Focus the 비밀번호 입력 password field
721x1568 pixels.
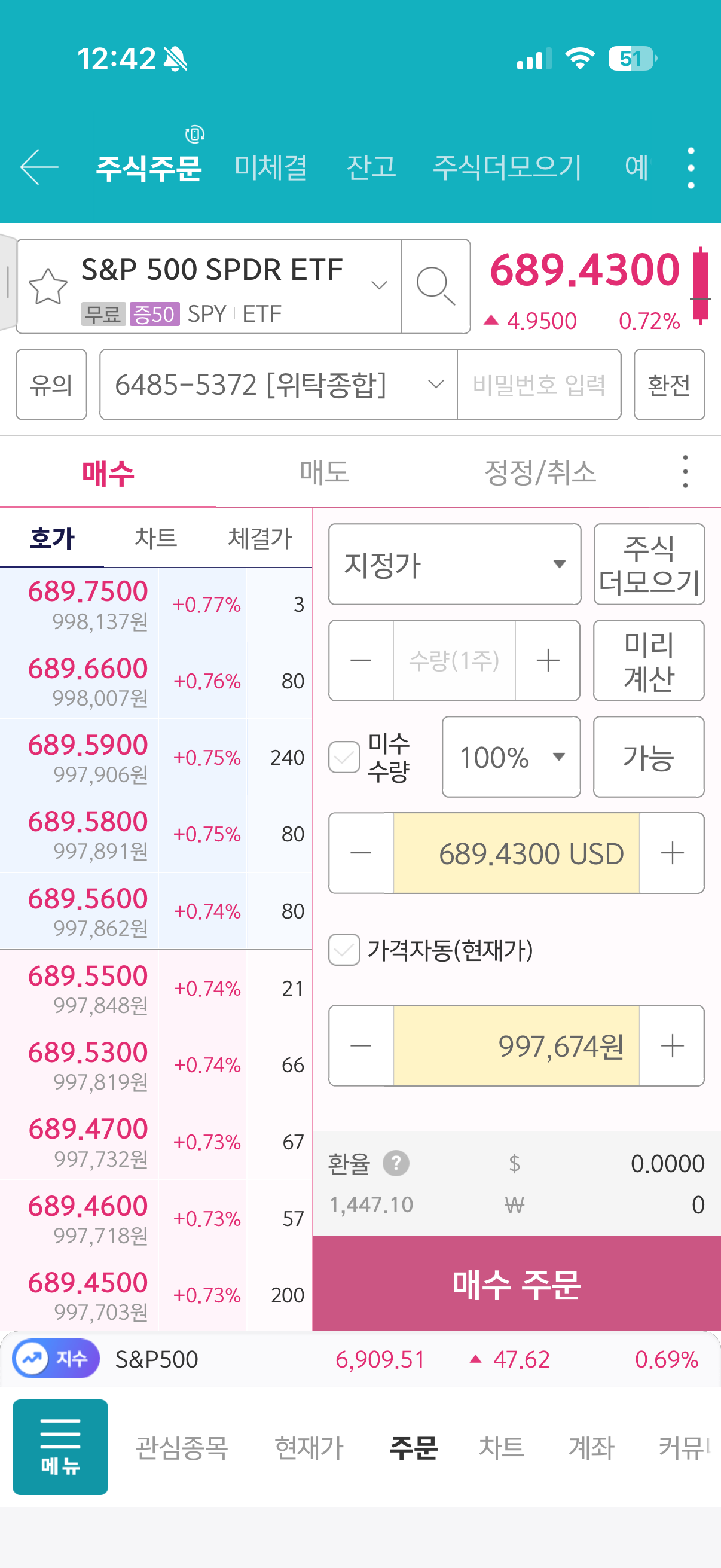pyautogui.click(x=539, y=385)
